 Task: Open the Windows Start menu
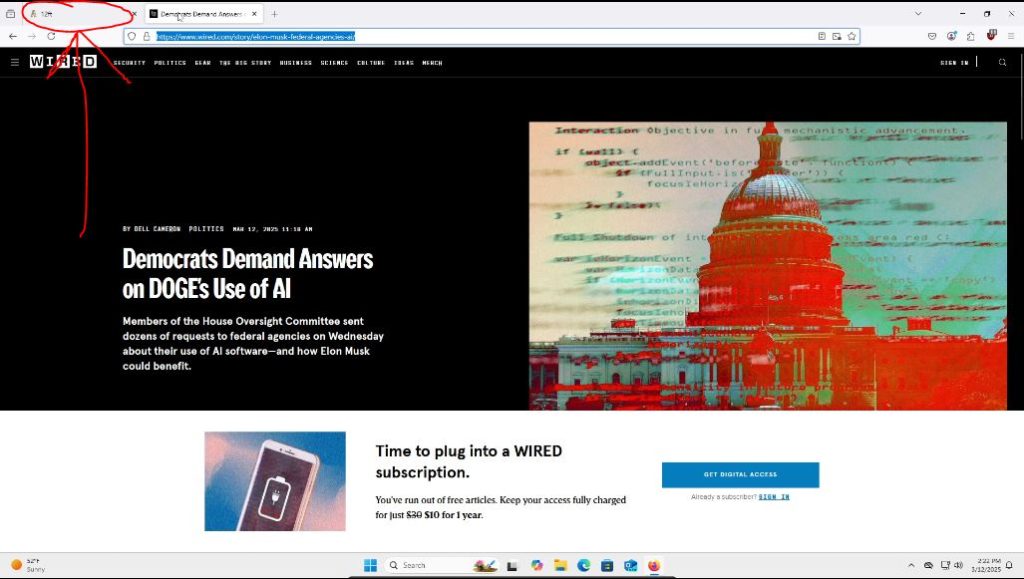point(370,565)
